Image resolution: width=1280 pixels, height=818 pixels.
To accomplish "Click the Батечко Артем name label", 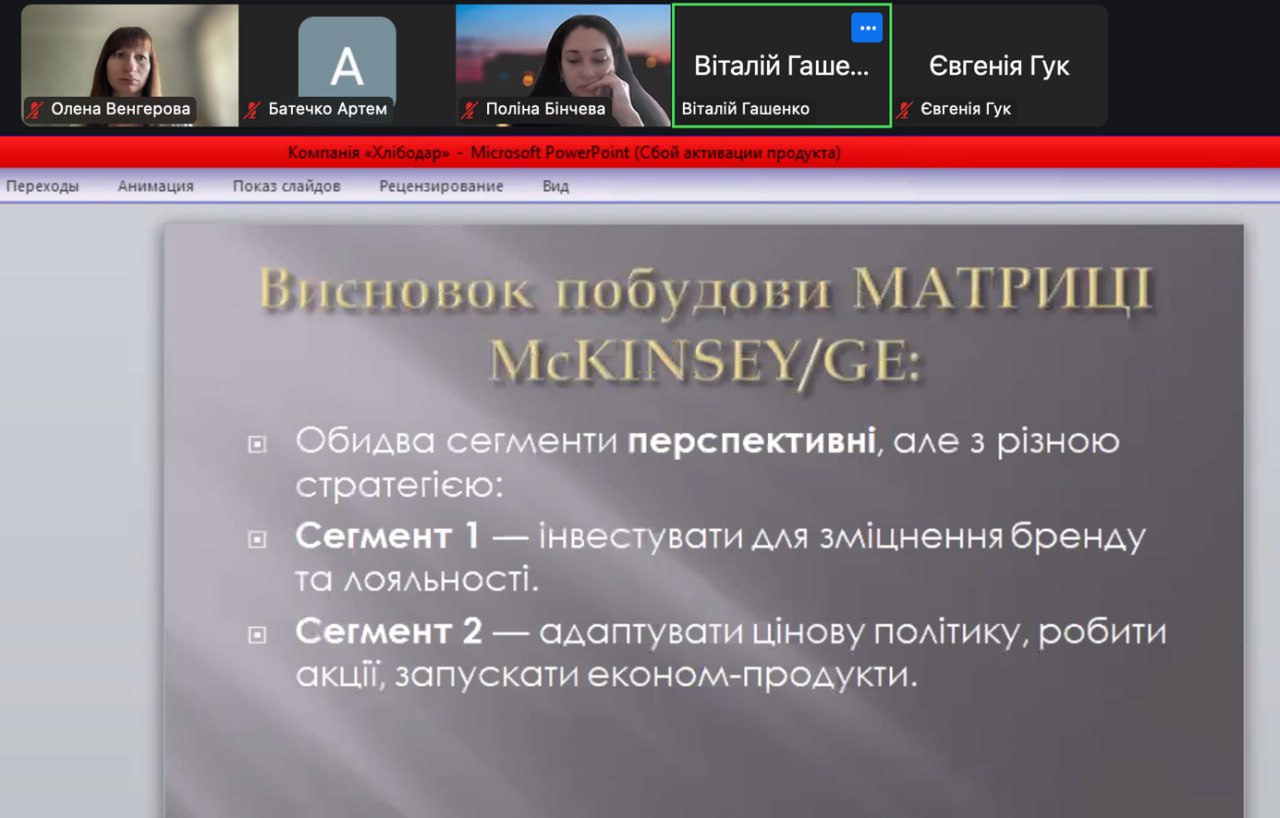I will (328, 109).
